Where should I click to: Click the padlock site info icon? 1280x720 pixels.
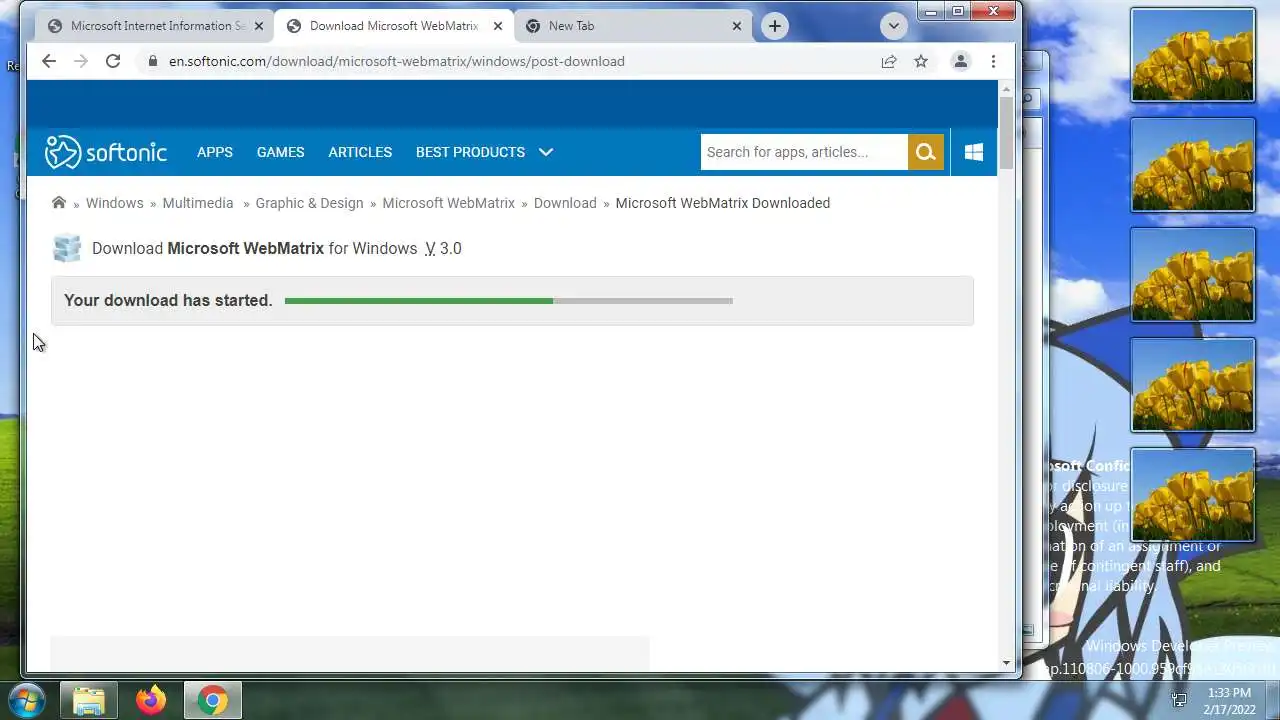click(x=153, y=61)
